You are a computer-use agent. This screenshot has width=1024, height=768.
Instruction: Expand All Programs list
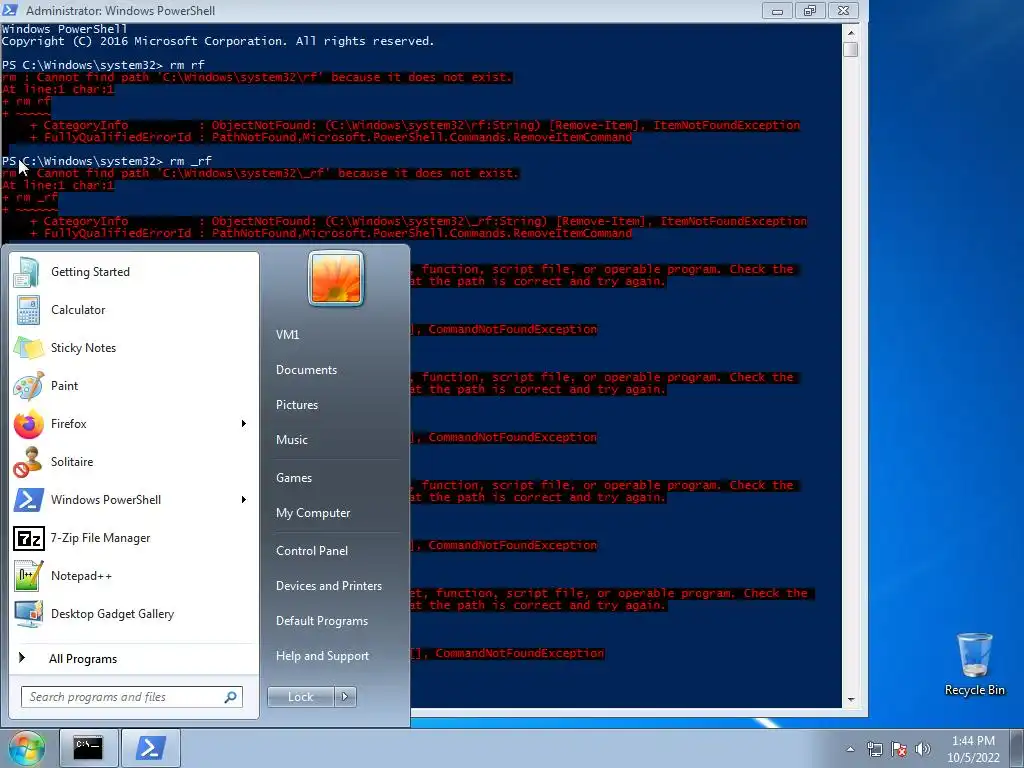(x=83, y=658)
